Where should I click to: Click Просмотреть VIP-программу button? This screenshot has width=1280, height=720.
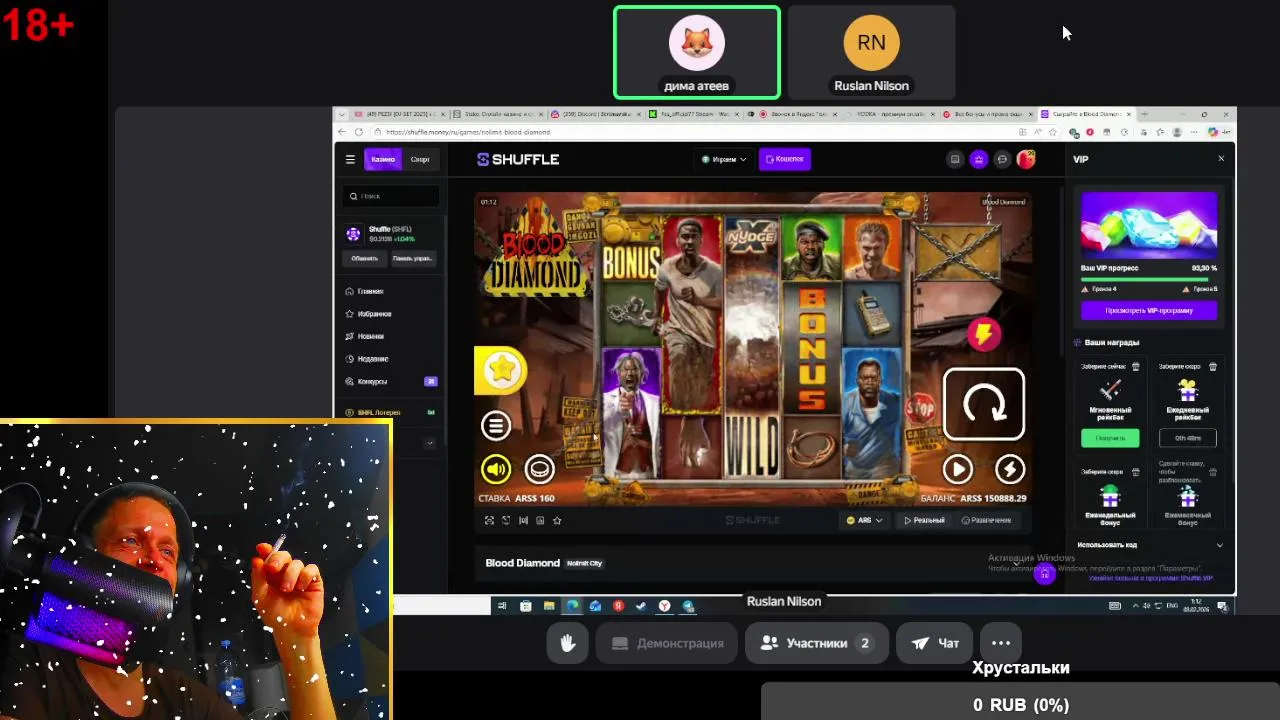(1149, 310)
